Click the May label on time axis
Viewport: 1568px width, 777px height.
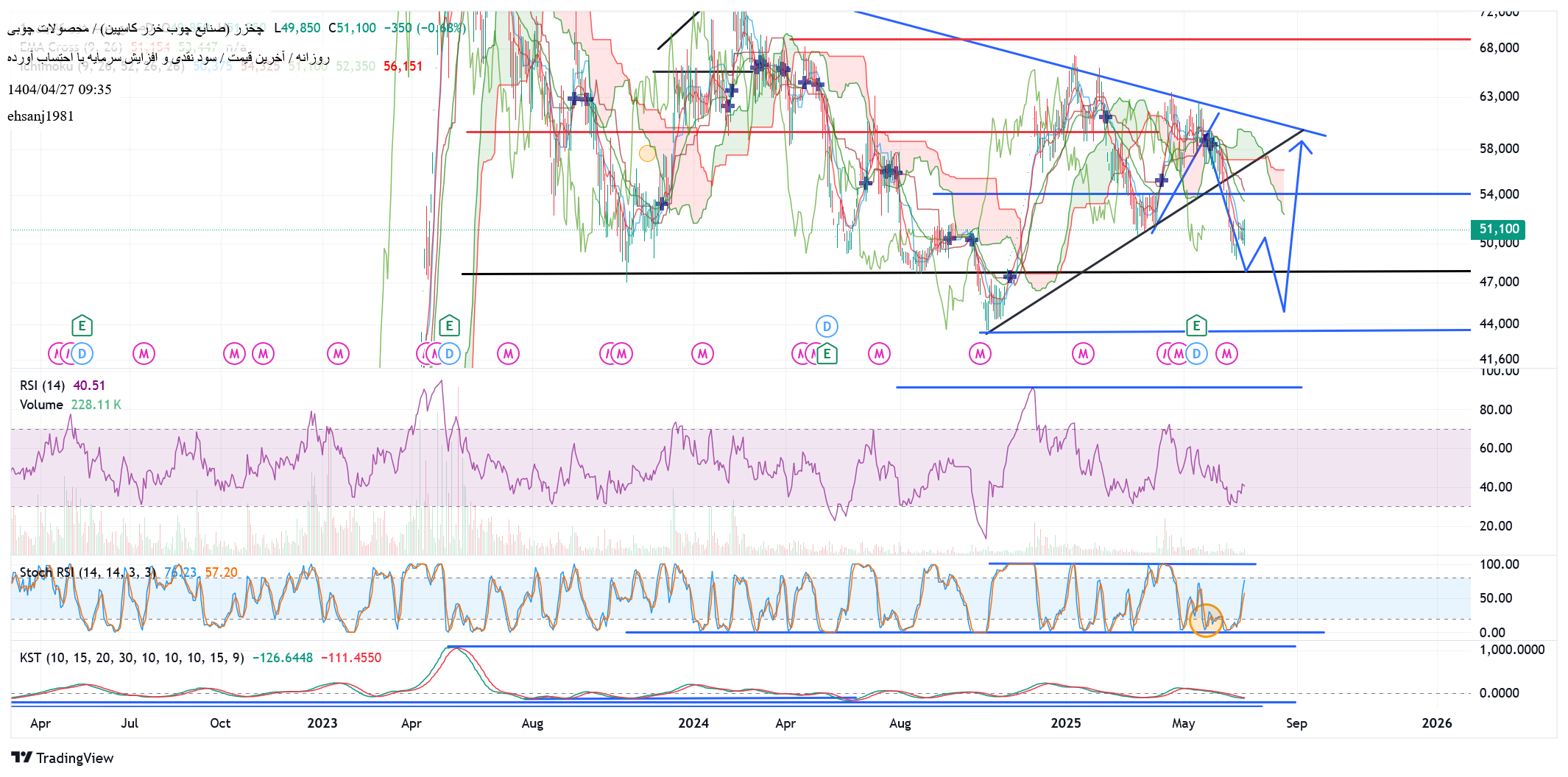tap(1183, 723)
